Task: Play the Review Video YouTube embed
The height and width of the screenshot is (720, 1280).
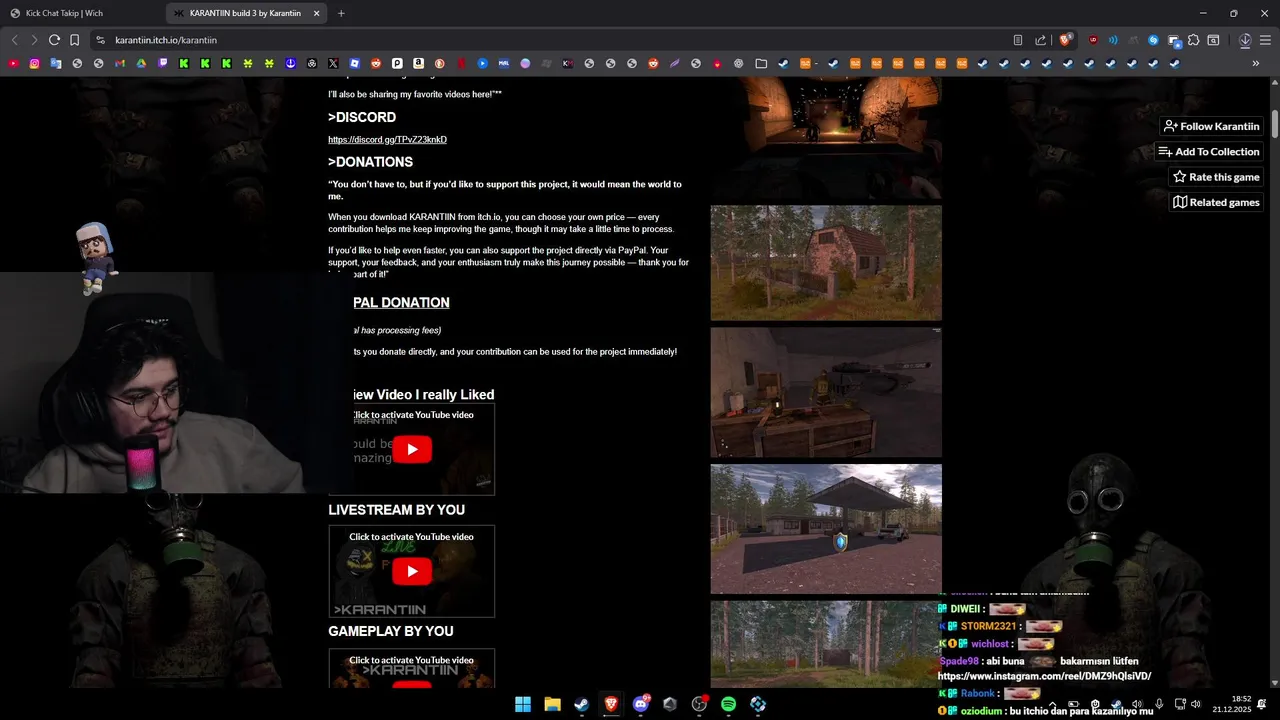Action: pyautogui.click(x=412, y=449)
